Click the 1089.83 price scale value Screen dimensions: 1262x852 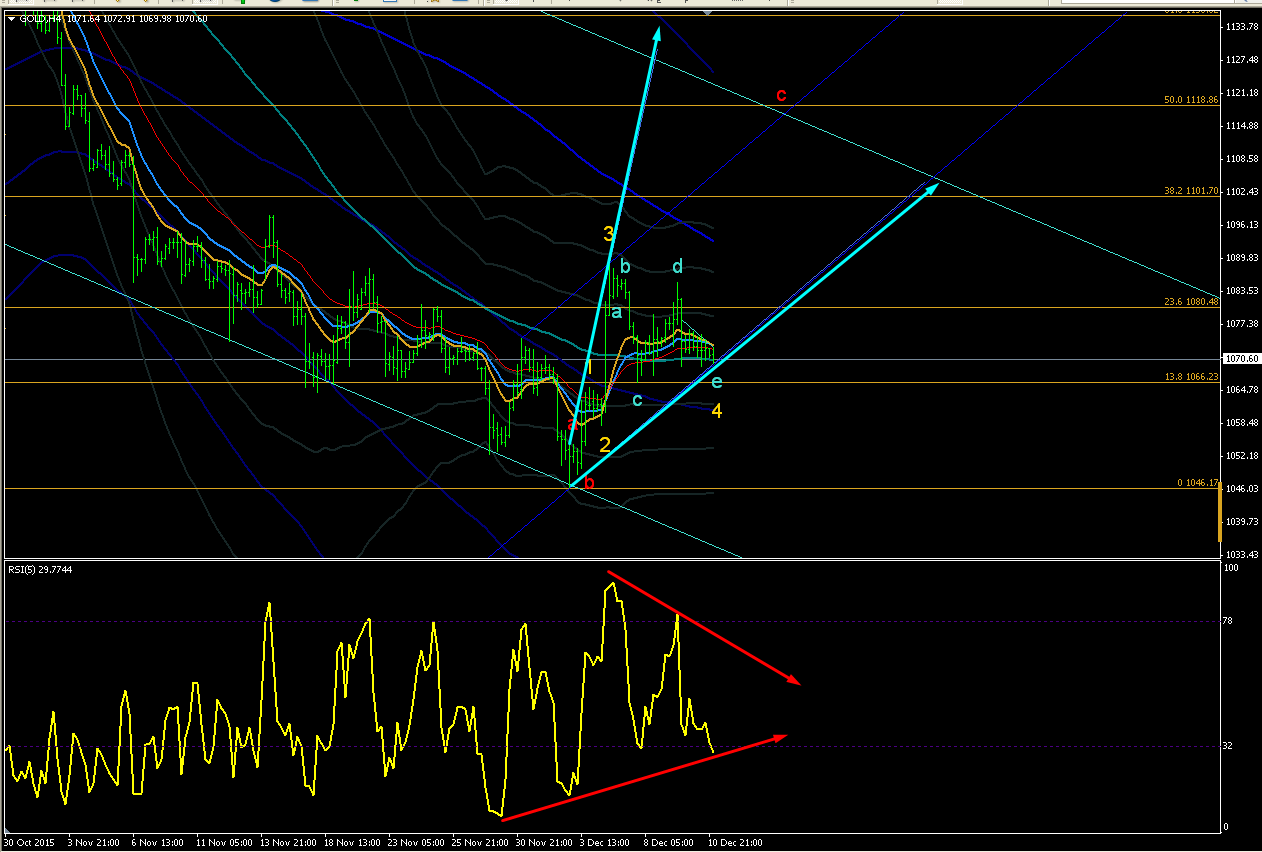coord(1241,257)
